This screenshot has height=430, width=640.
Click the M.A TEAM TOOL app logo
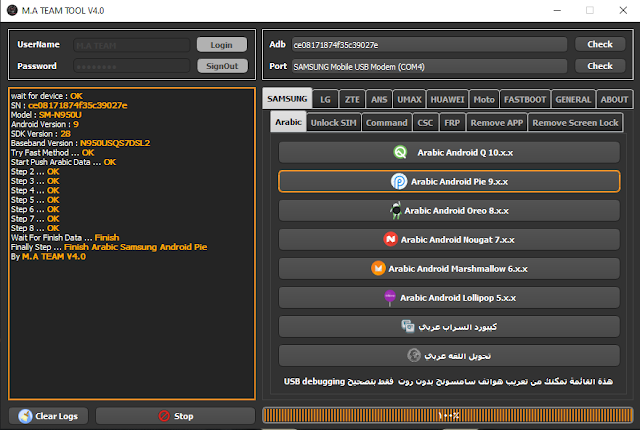coord(12,10)
